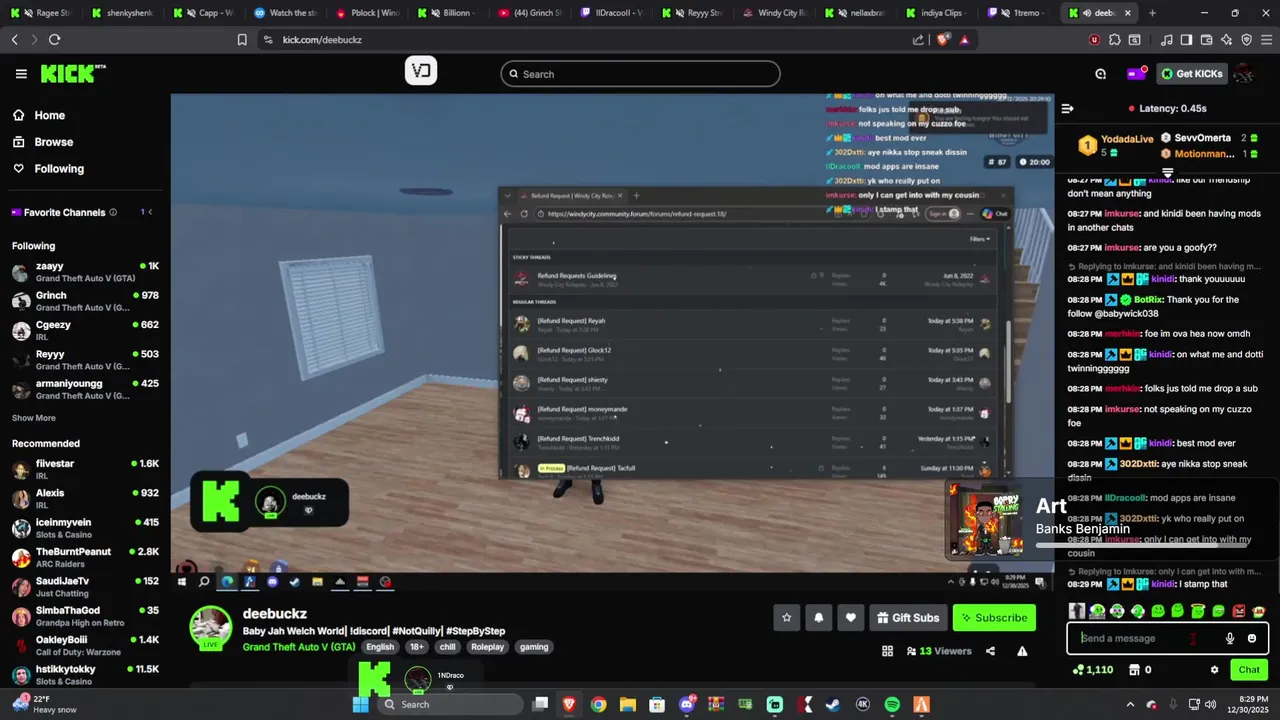Click the Gift Subs button

pos(908,618)
